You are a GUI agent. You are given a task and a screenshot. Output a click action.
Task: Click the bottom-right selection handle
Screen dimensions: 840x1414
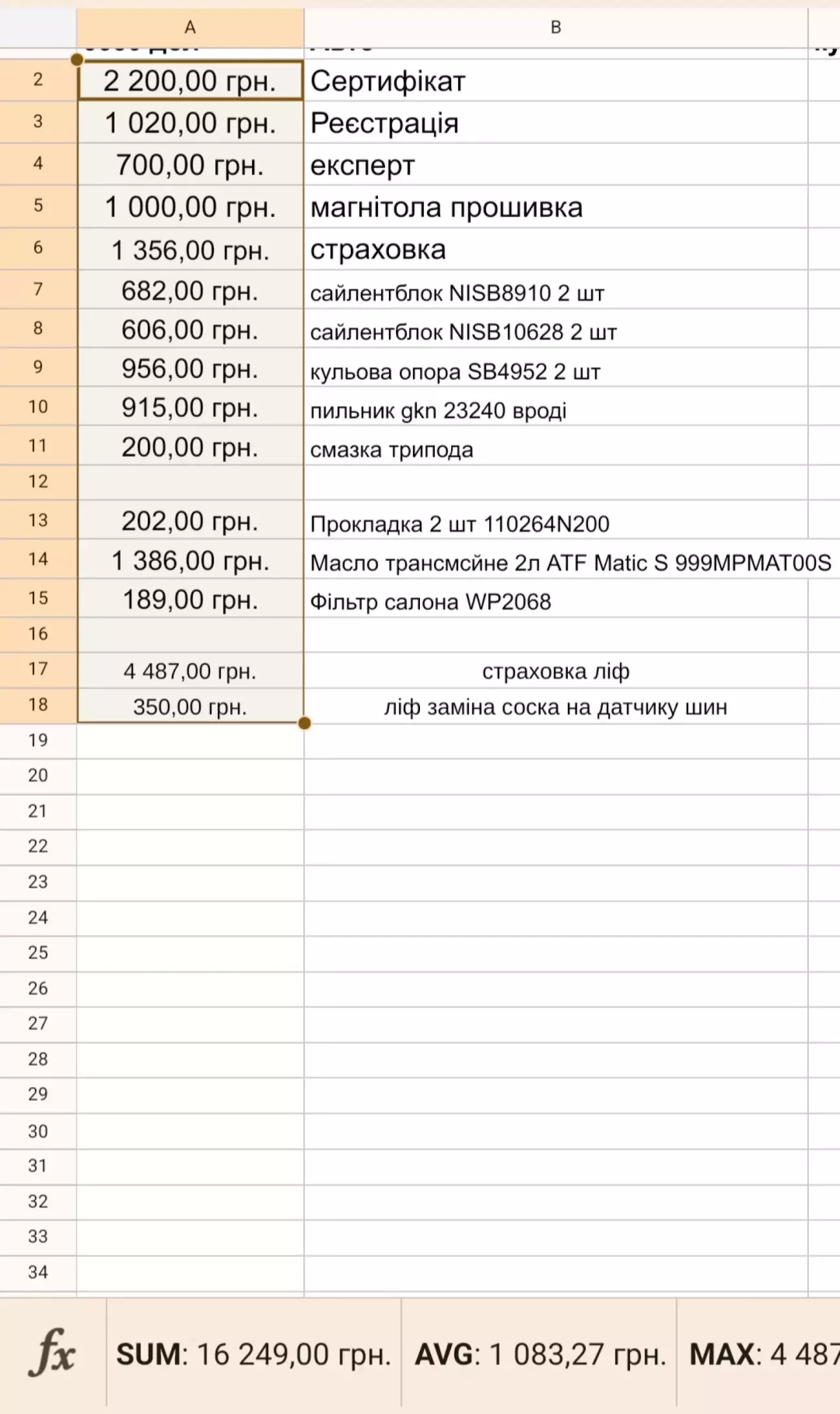point(304,723)
